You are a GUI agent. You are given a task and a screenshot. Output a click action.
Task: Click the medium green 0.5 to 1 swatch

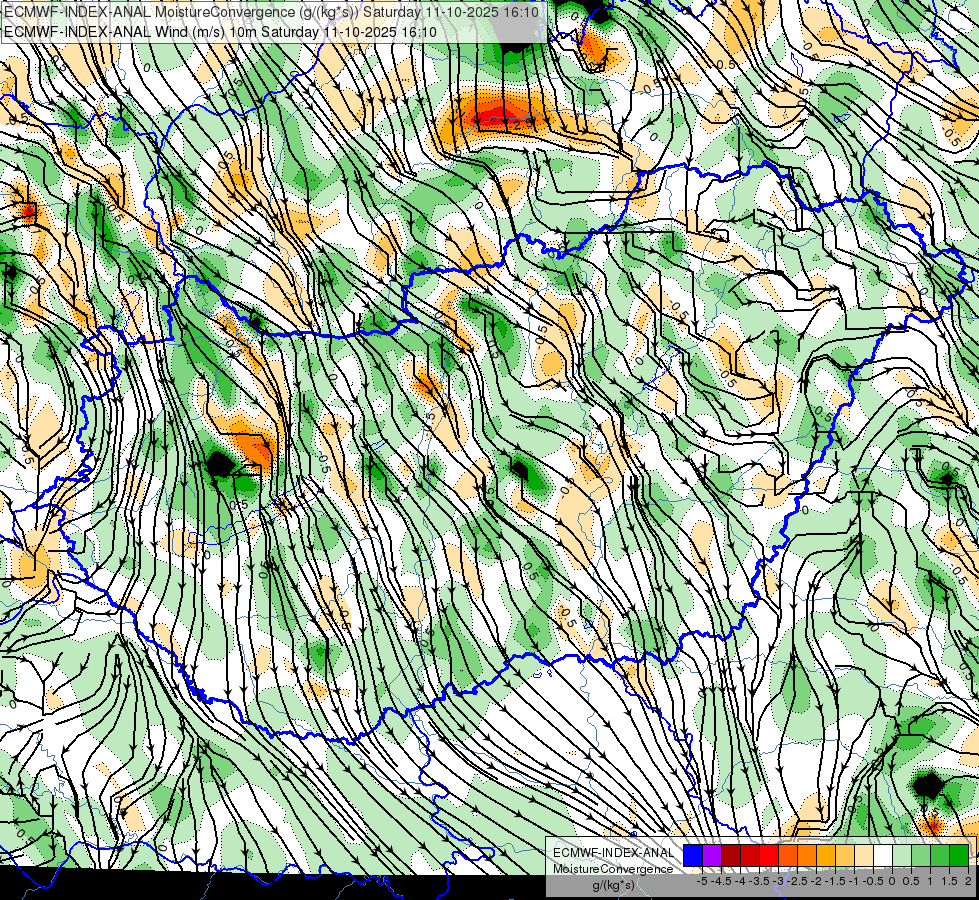[x=921, y=856]
